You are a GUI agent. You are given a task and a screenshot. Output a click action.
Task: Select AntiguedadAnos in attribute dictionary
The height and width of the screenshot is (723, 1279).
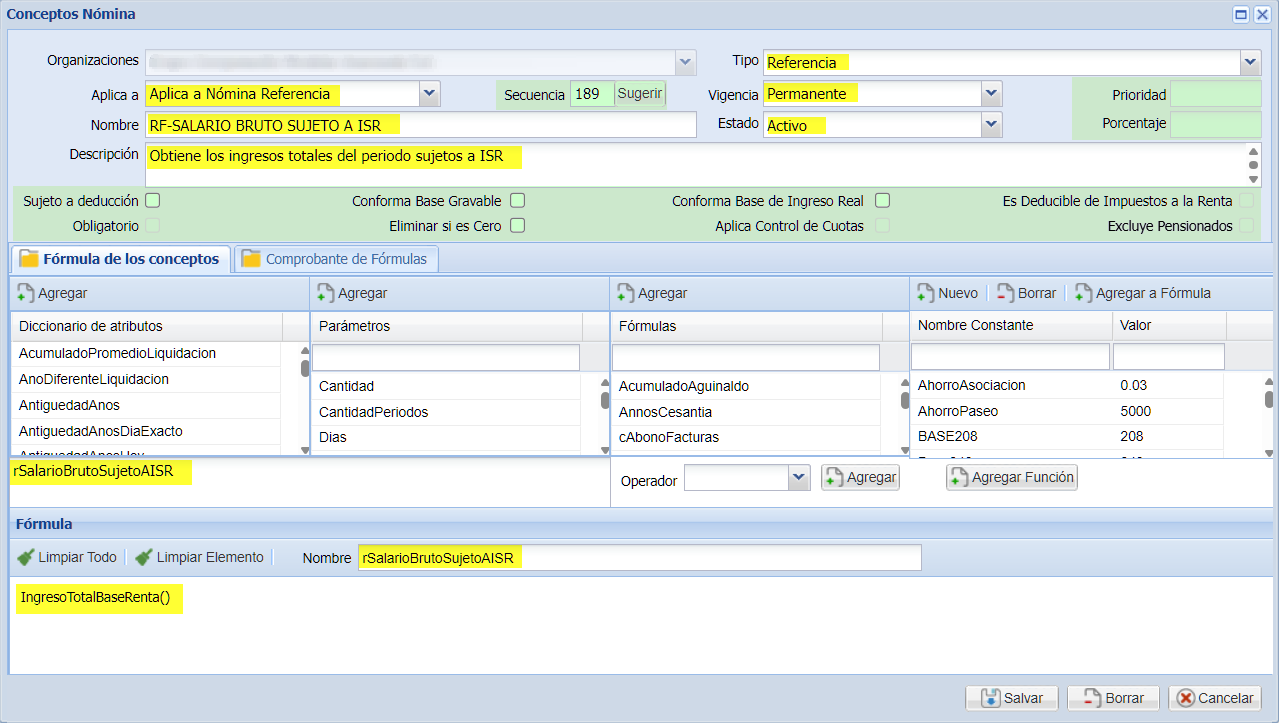pyautogui.click(x=69, y=405)
